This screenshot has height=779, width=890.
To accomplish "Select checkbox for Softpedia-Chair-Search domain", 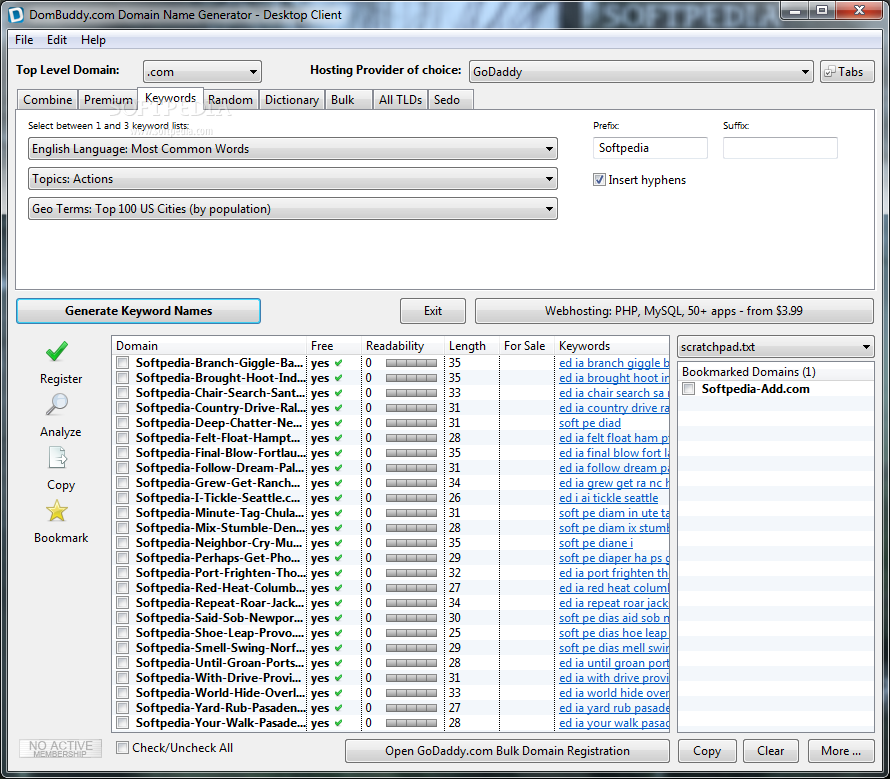I will click(123, 392).
